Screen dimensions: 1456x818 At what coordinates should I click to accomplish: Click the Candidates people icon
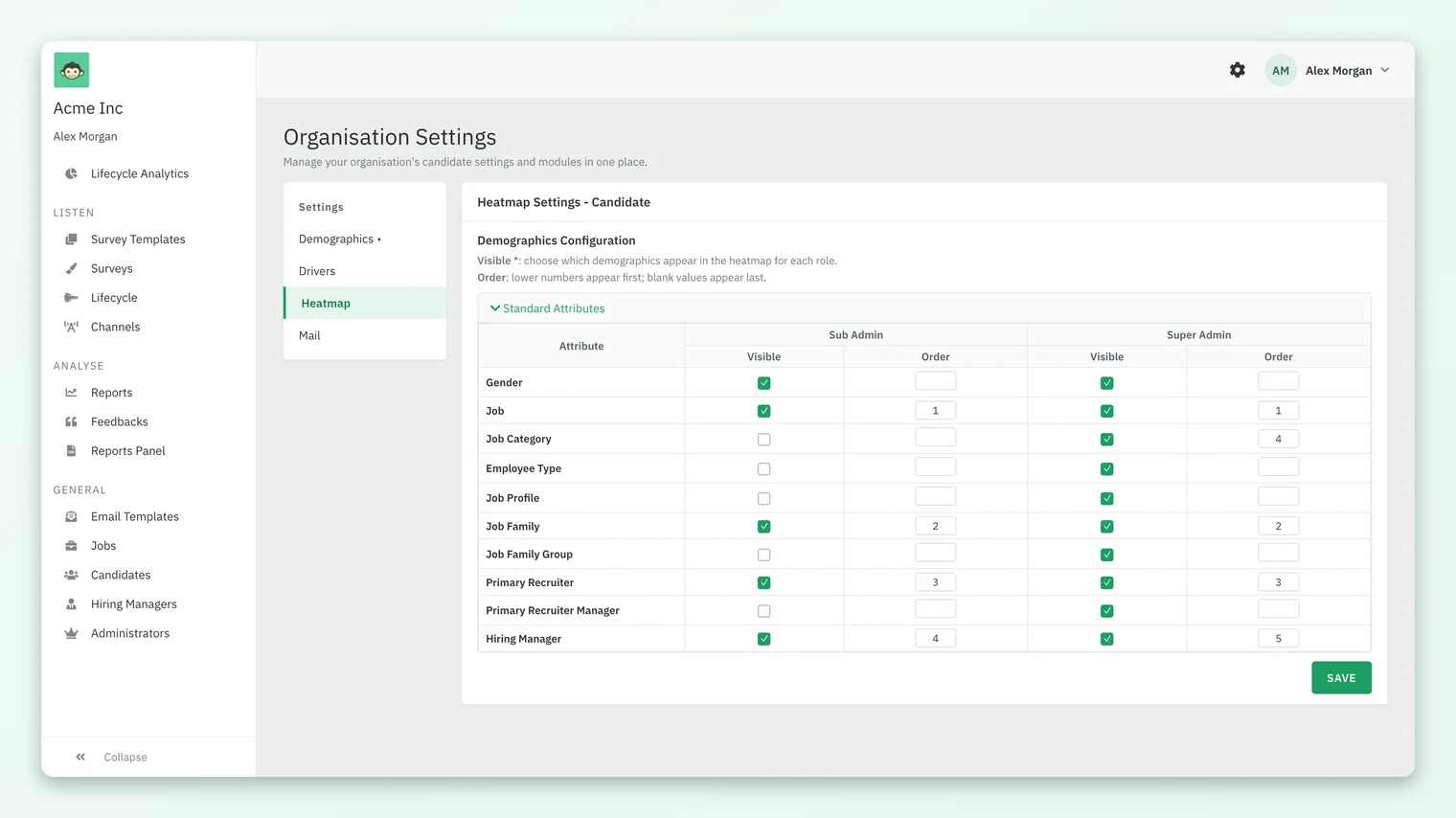point(71,575)
